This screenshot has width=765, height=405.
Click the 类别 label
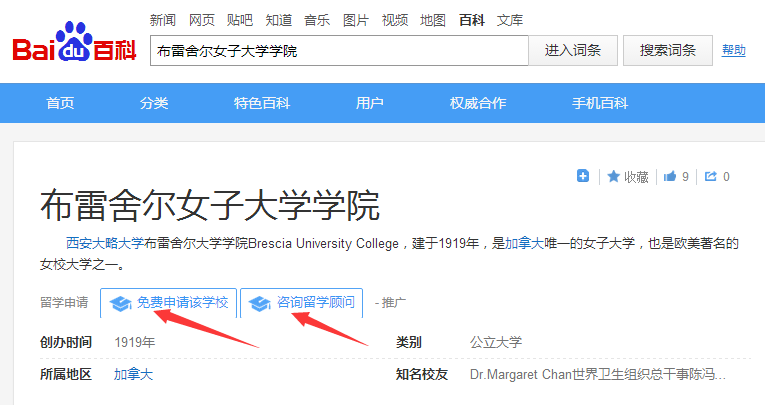click(408, 342)
